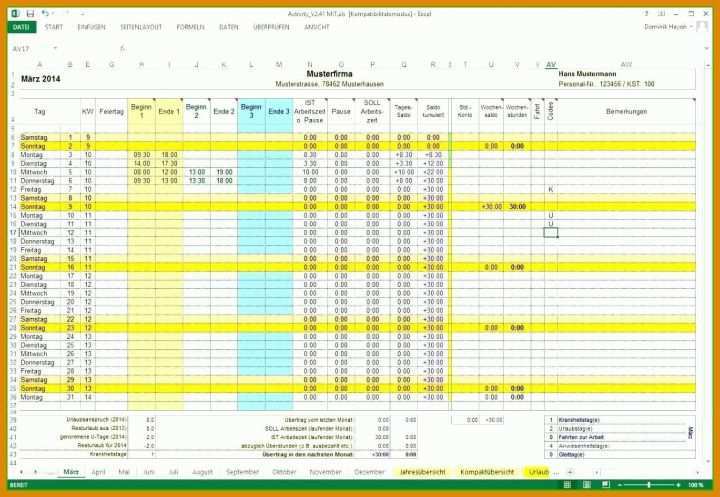The width and height of the screenshot is (720, 497).
Task: Select row header 17
Action: point(13,233)
